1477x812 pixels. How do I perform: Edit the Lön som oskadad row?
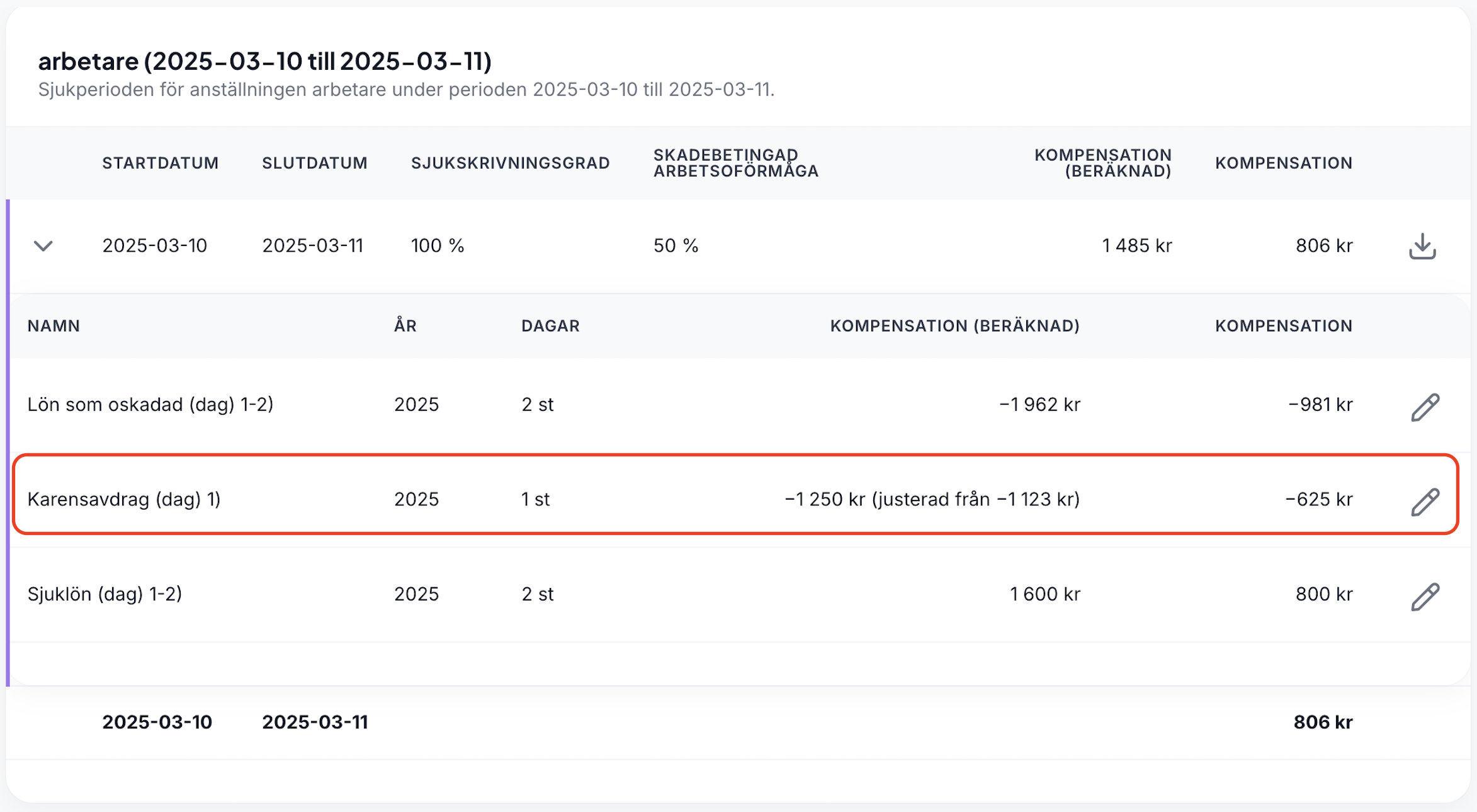(x=1425, y=407)
